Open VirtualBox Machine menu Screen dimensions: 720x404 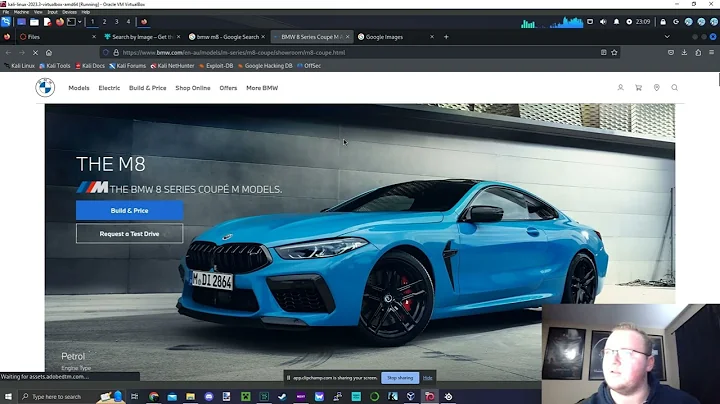click(x=21, y=12)
